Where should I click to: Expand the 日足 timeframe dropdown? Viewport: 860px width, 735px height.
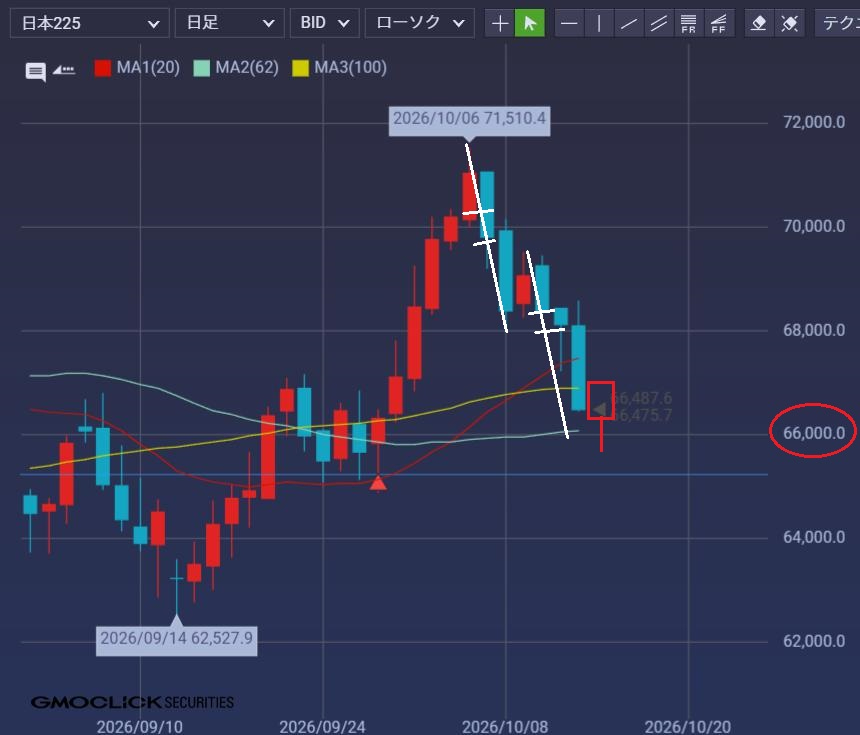pos(229,23)
